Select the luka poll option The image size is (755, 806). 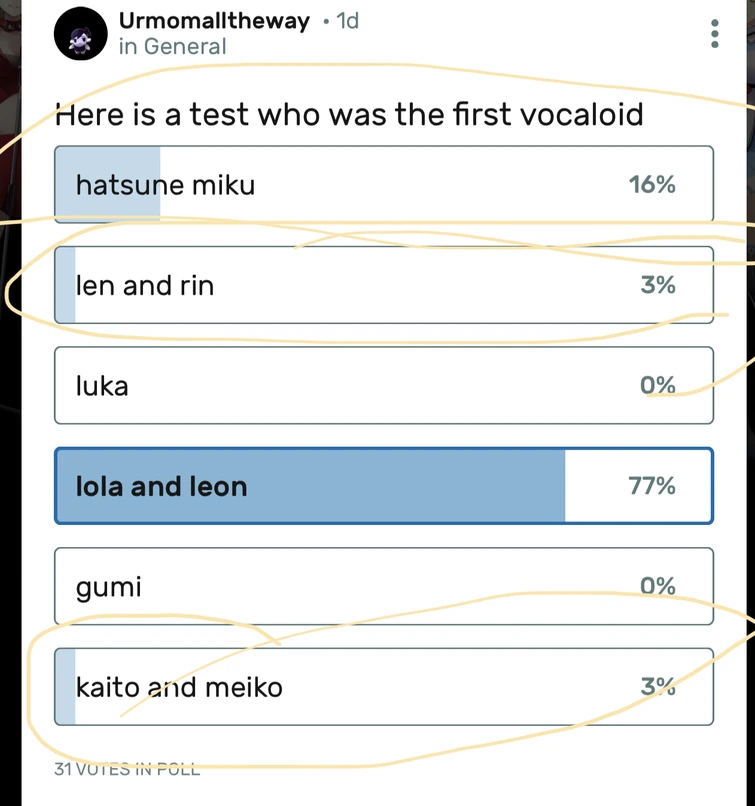384,385
